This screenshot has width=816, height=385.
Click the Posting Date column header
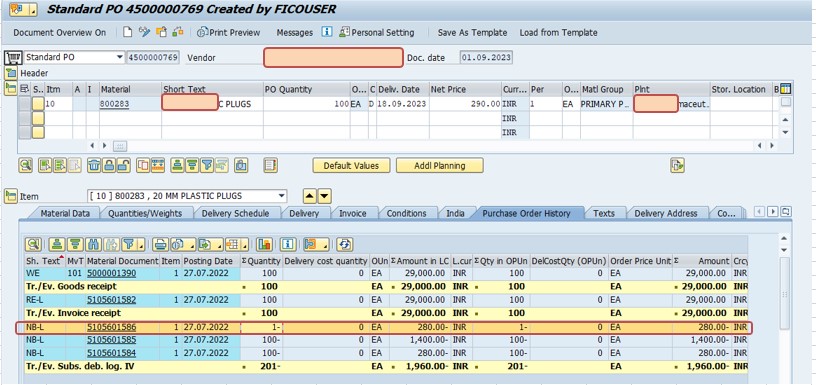click(211, 261)
